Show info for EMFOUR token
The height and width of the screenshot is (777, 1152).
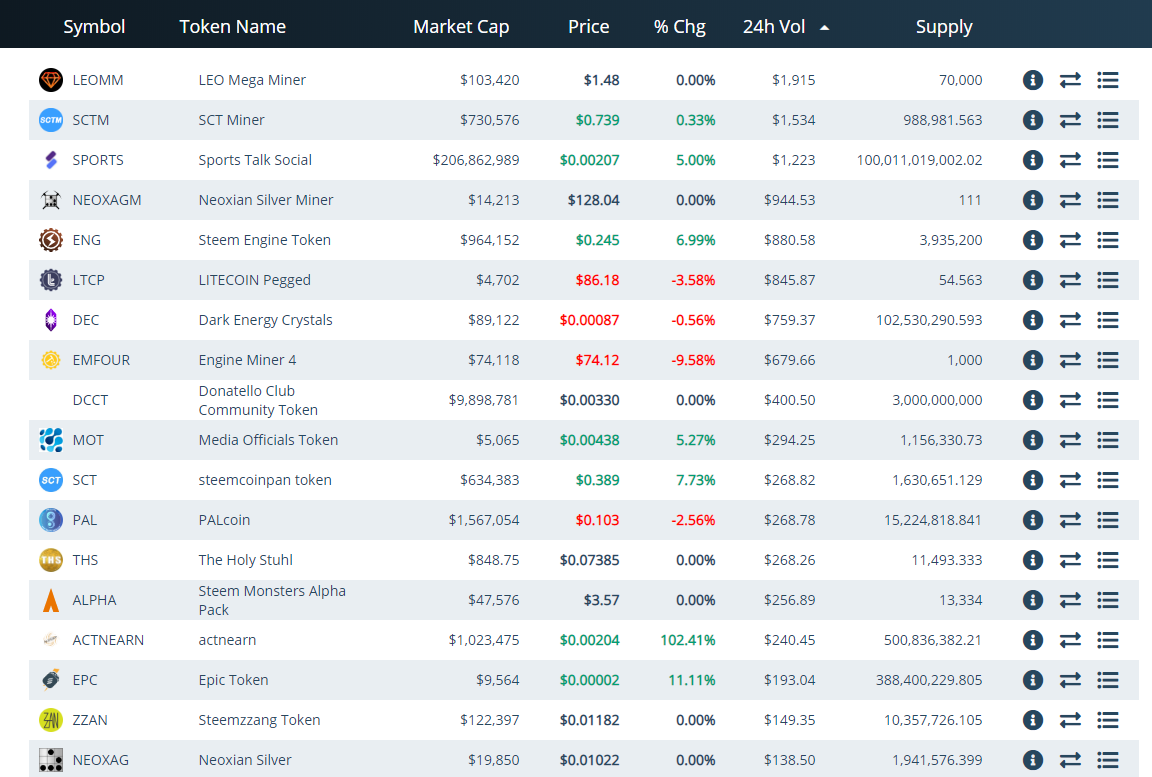[1032, 360]
